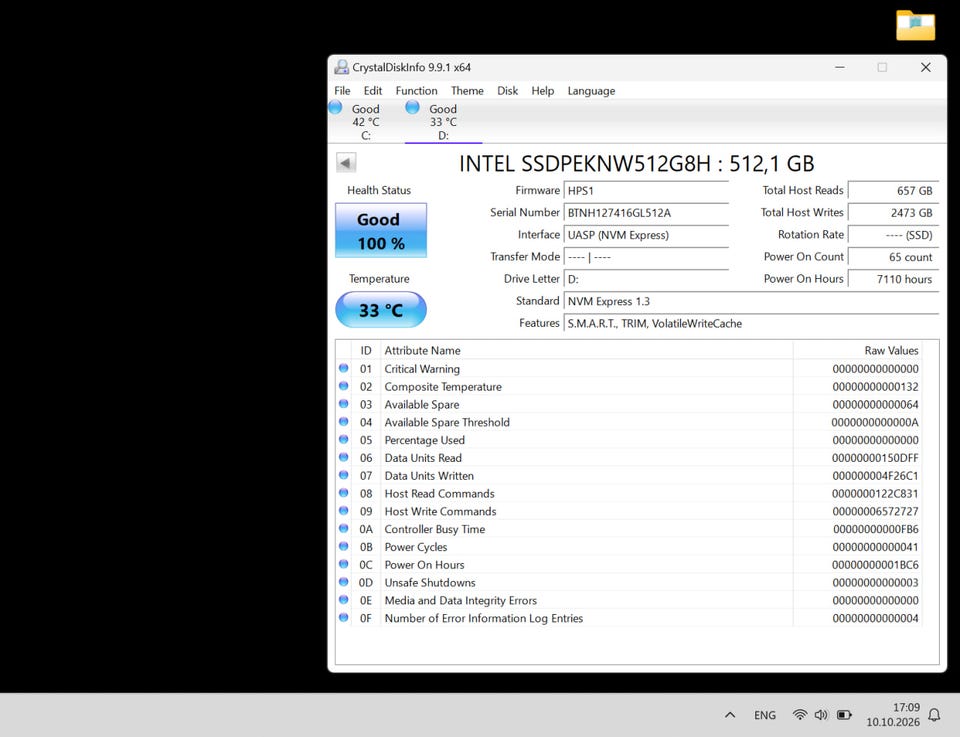Click the status dot beside Percentage Used

tap(343, 440)
